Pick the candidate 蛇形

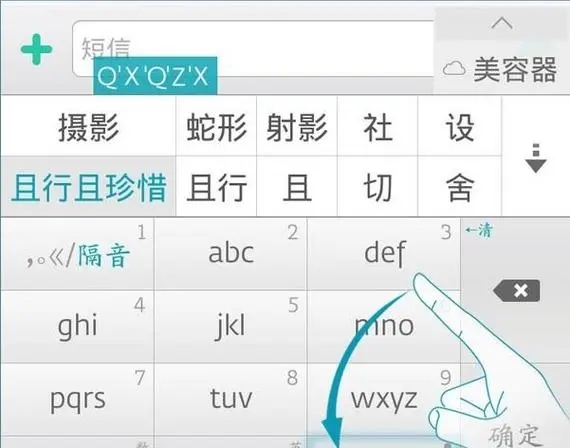tap(216, 127)
